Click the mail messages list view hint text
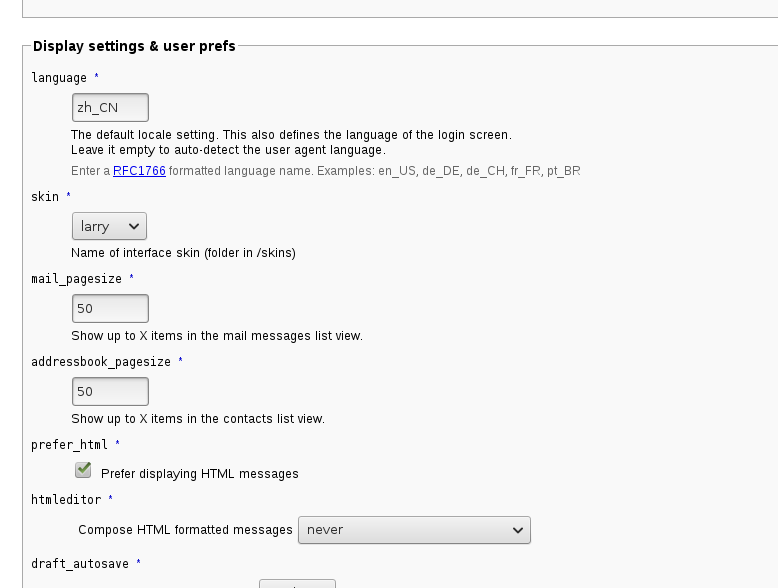 (x=217, y=336)
